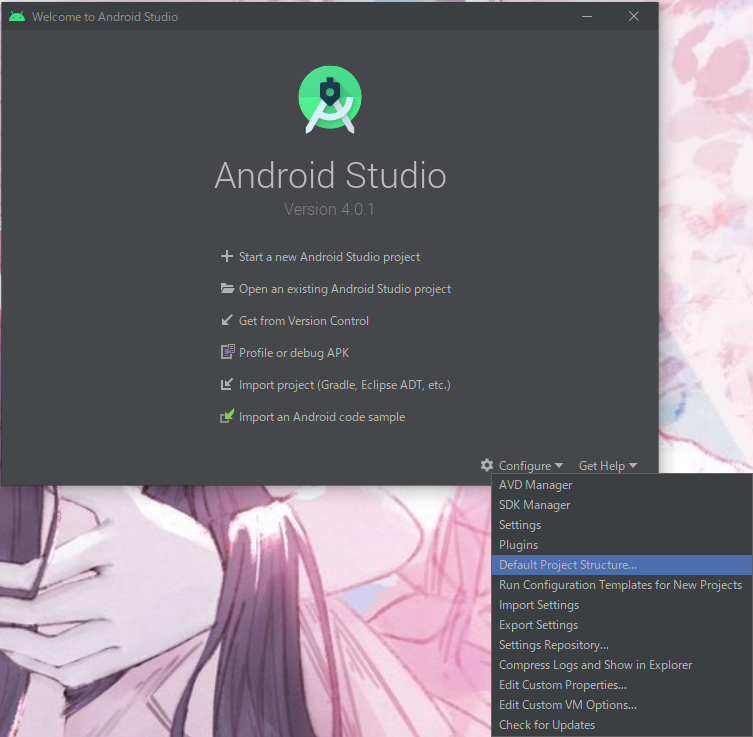Open SDK Manager from the menu

coord(622,505)
